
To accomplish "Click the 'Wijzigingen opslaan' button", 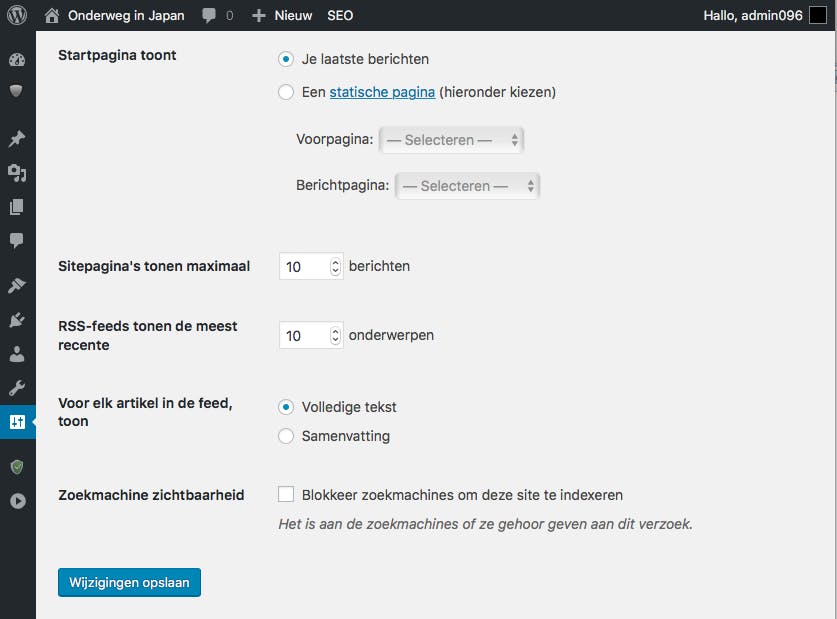I will coord(129,582).
